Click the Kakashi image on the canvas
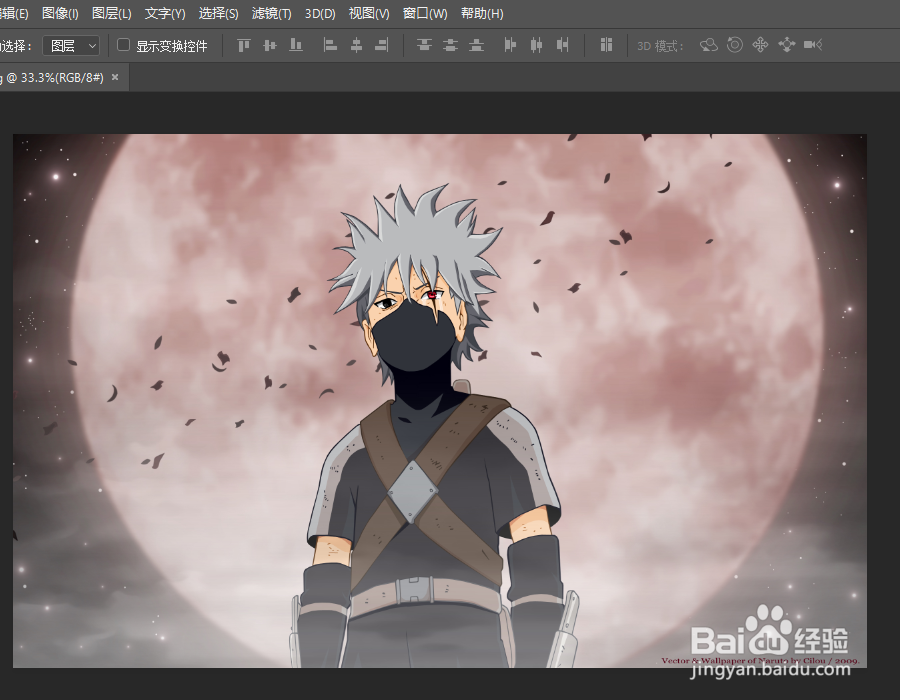Image resolution: width=900 pixels, height=700 pixels. coord(440,400)
